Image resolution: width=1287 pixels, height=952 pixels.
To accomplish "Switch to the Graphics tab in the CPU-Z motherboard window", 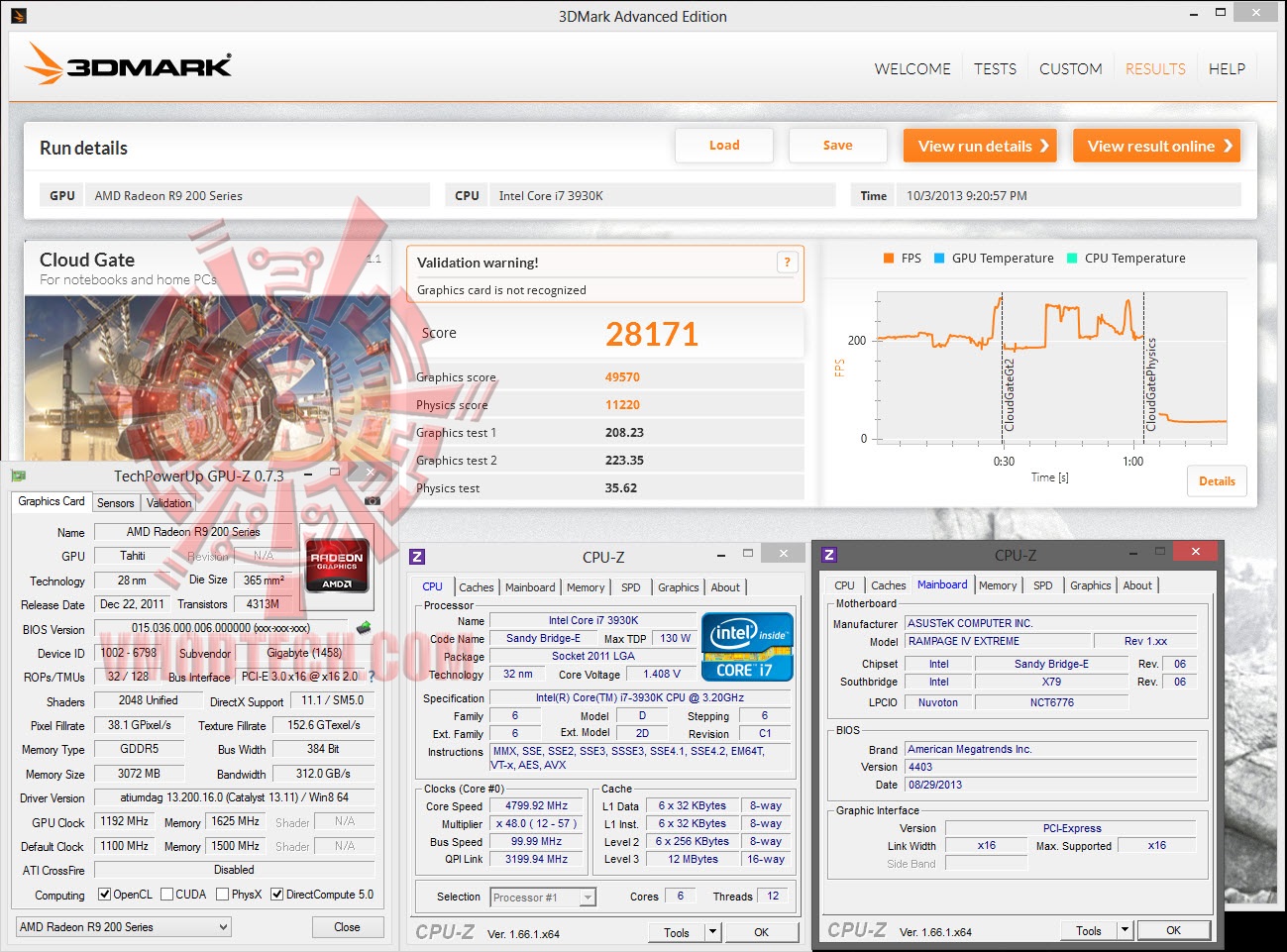I will point(1090,585).
